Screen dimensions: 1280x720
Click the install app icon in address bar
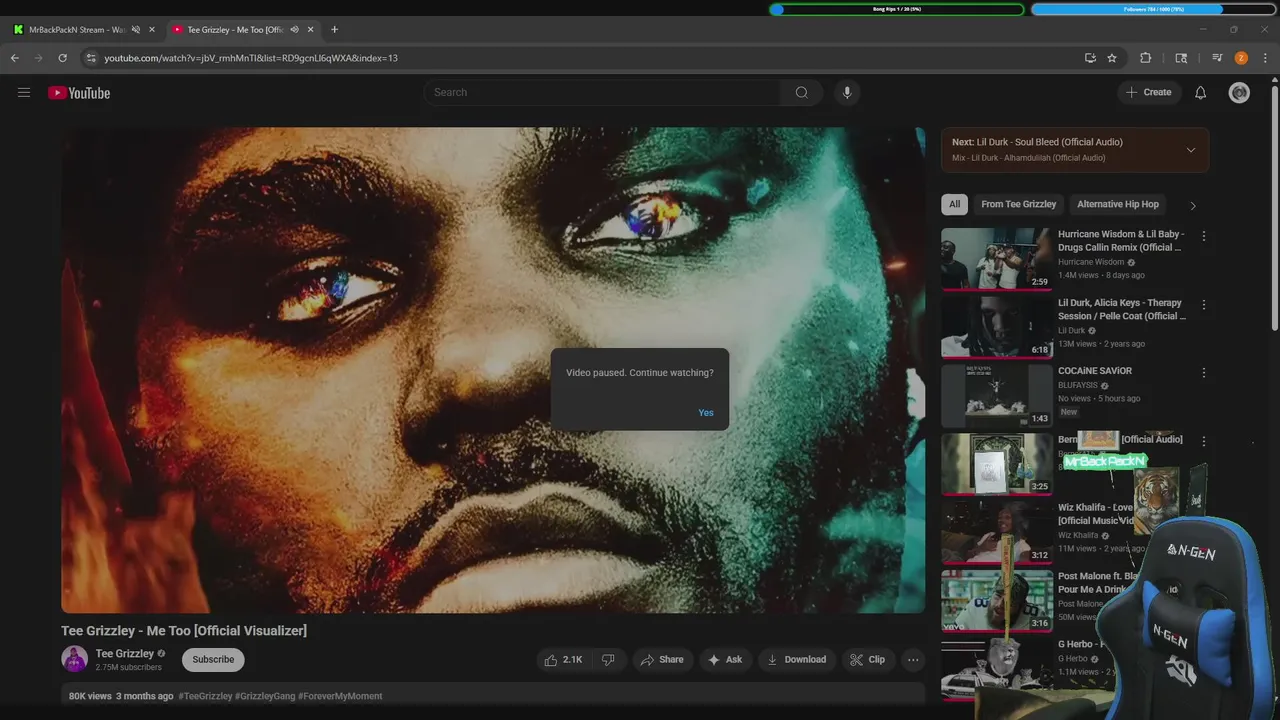[1090, 58]
